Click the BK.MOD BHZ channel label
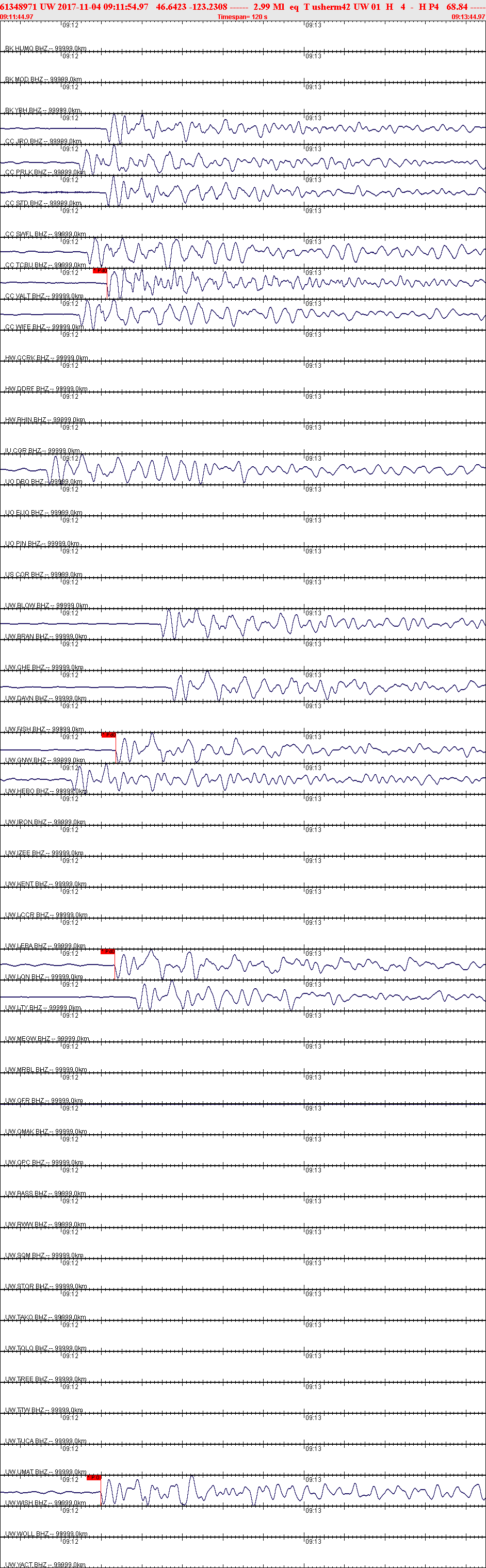Viewport: 486px width, 1568px height. tap(43, 79)
